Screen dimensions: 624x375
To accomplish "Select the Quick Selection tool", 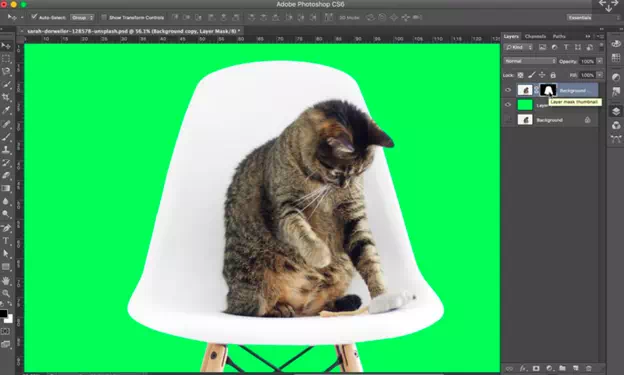I will click(6, 84).
